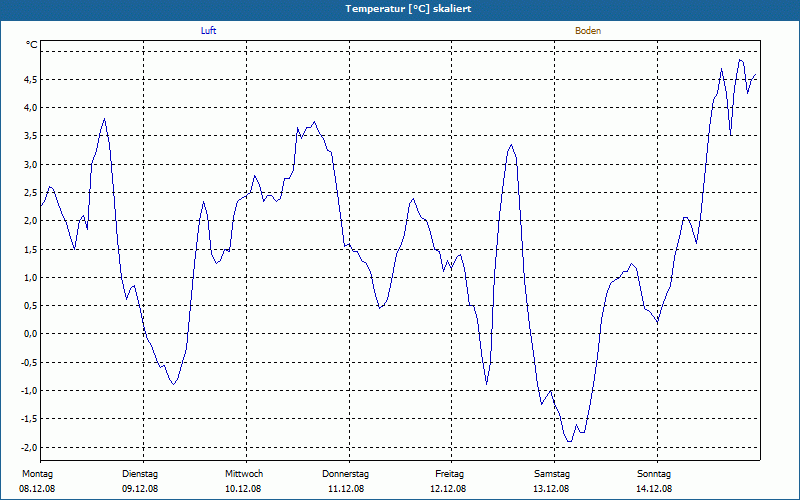The height and width of the screenshot is (500, 800).
Task: Click the '°C' axis unit label
Action: click(32, 45)
